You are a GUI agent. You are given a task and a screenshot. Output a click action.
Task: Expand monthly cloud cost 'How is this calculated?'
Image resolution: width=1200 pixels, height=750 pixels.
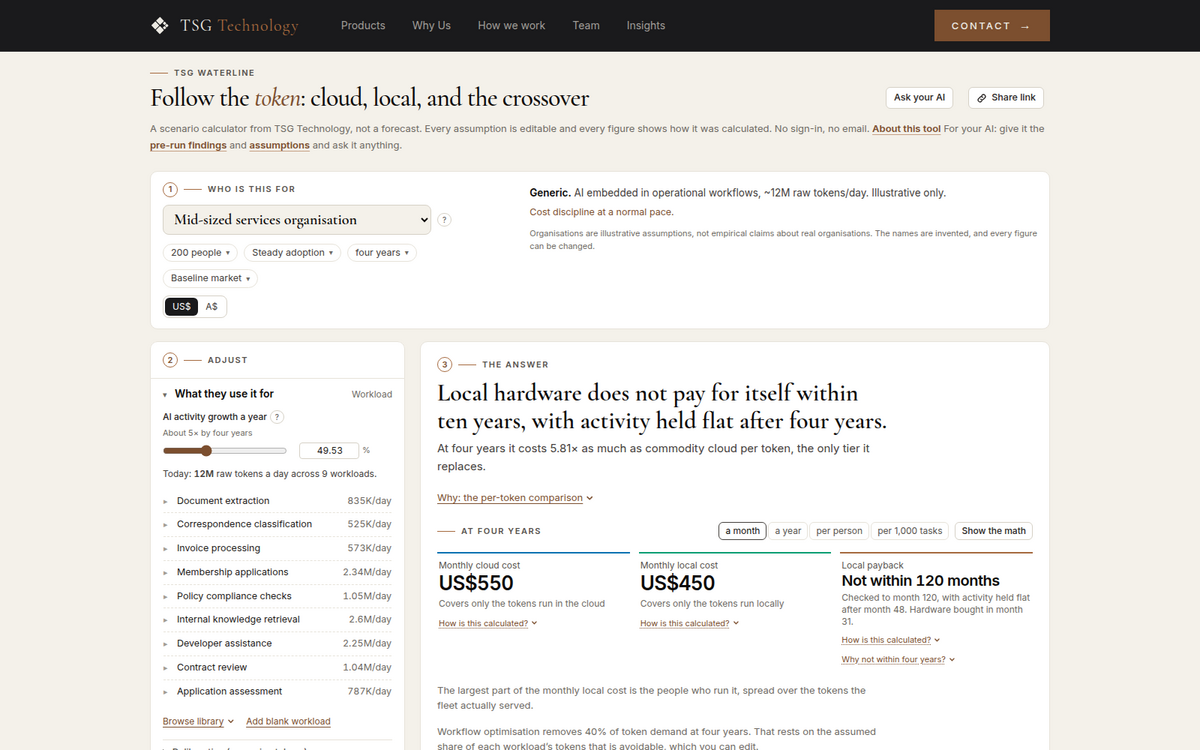click(x=488, y=624)
